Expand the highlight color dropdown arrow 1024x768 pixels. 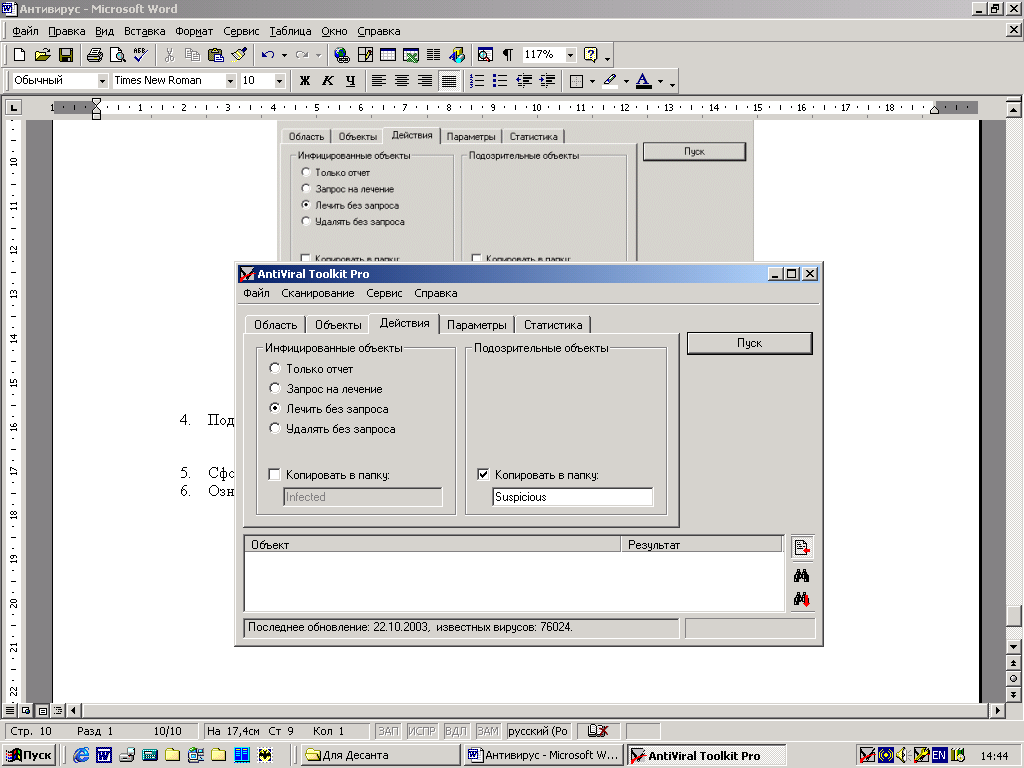pos(626,81)
